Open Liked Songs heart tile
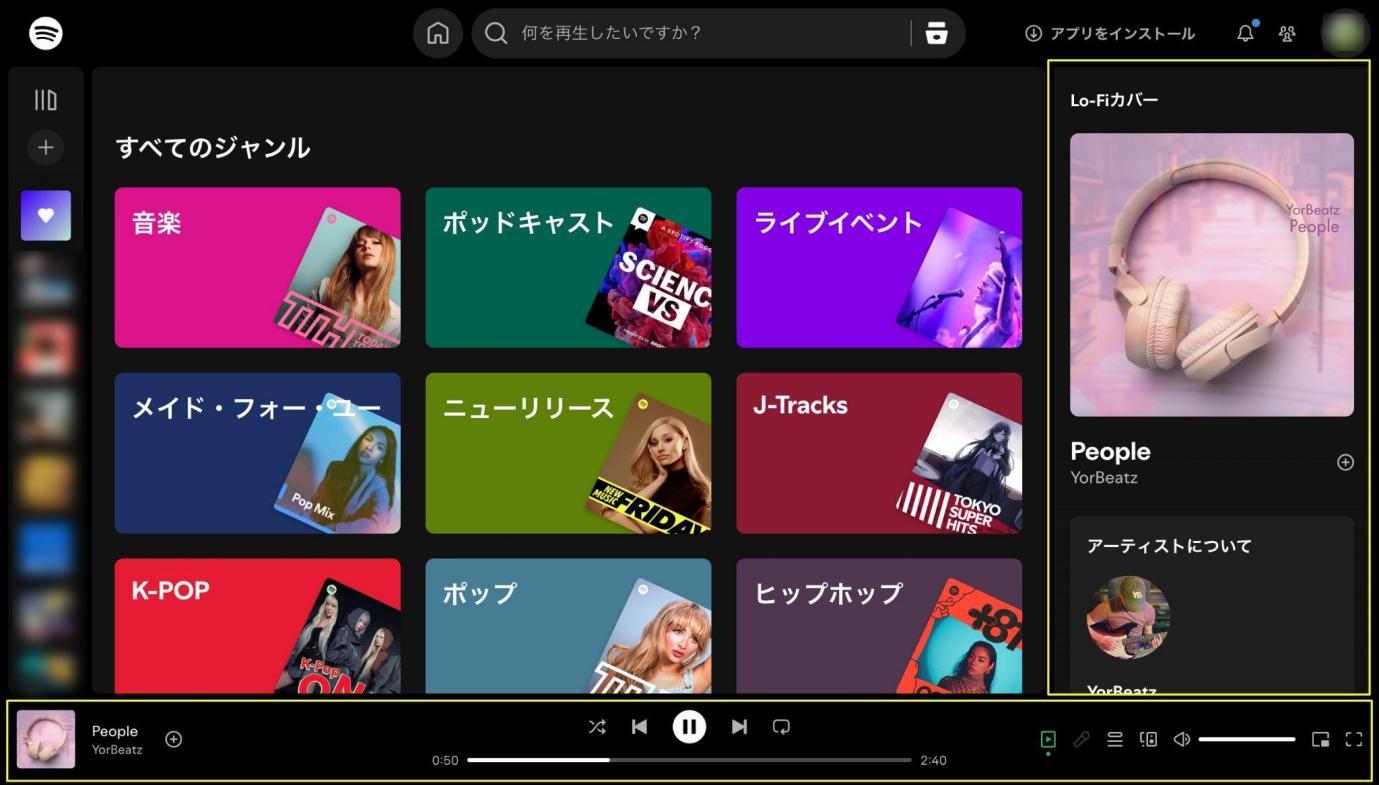 click(x=46, y=215)
